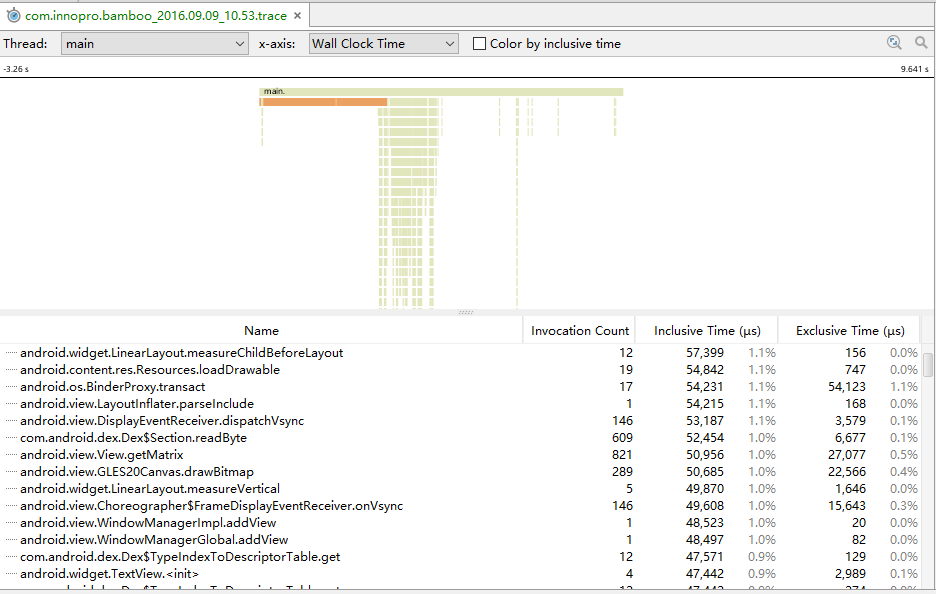Expand the BinderProxy.transact method row
936x594 pixels.
pyautogui.click(x=9, y=386)
